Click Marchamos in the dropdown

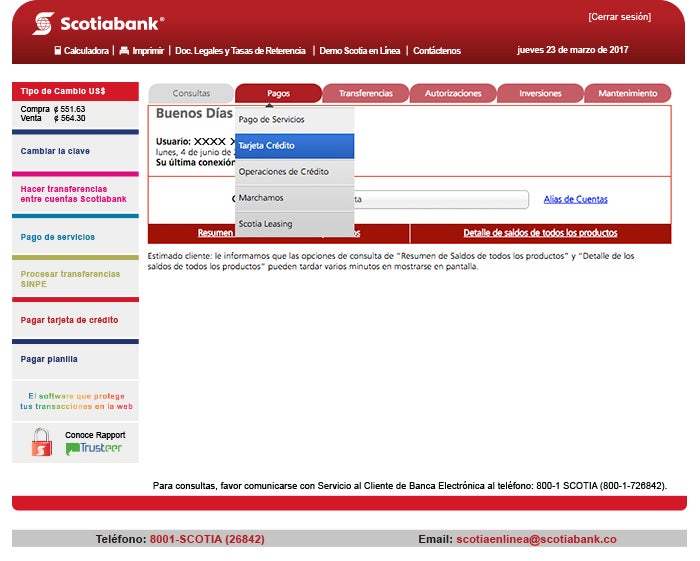(294, 198)
